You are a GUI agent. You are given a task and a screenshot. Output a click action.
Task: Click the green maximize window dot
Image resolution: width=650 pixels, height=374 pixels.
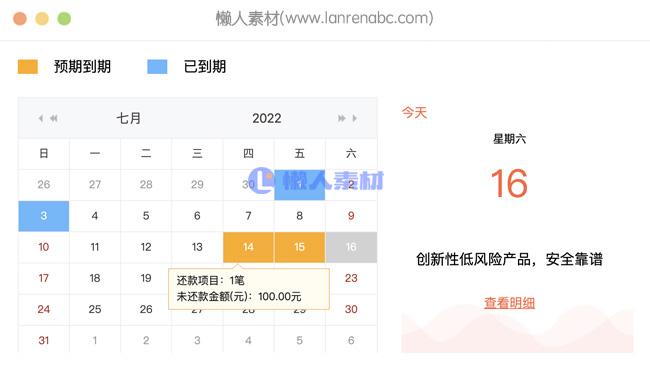pyautogui.click(x=64, y=19)
